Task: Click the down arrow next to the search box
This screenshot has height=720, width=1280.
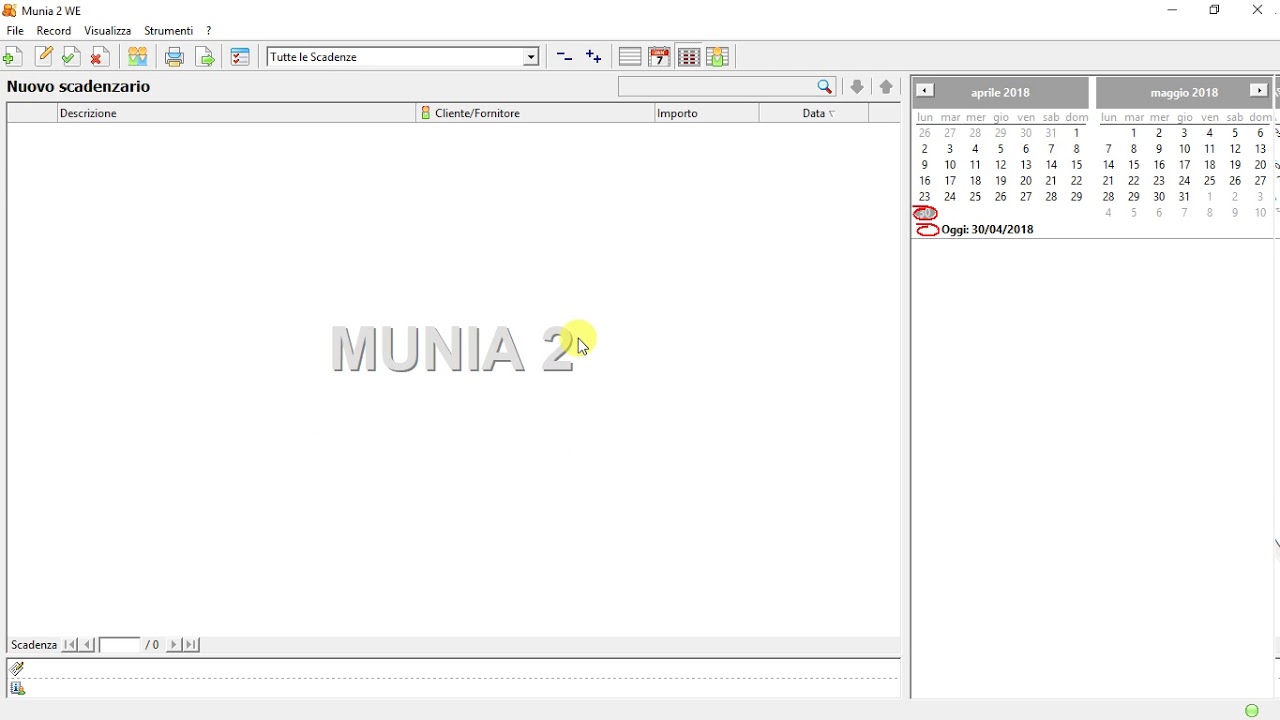Action: click(x=857, y=87)
